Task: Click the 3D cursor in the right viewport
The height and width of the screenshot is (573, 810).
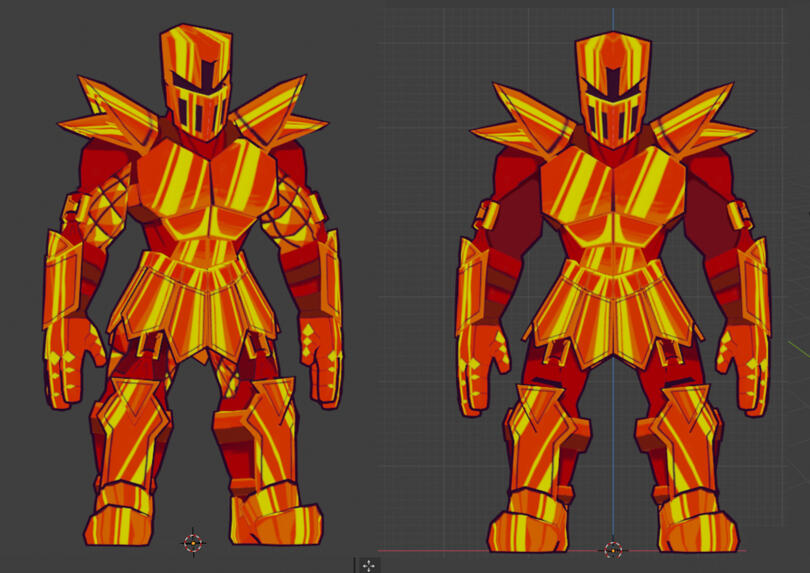Action: pyautogui.click(x=613, y=550)
